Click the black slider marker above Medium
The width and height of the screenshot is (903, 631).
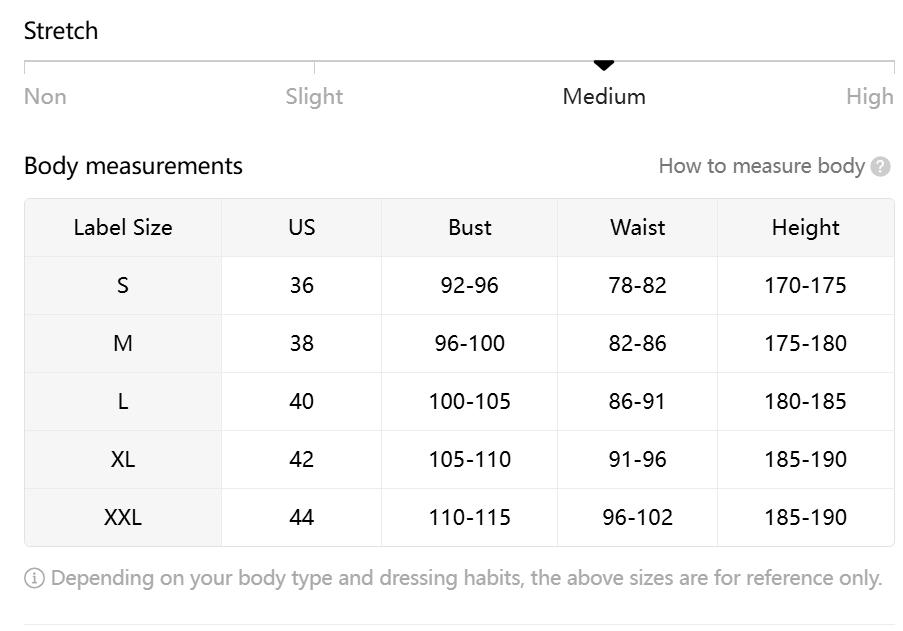coord(604,64)
